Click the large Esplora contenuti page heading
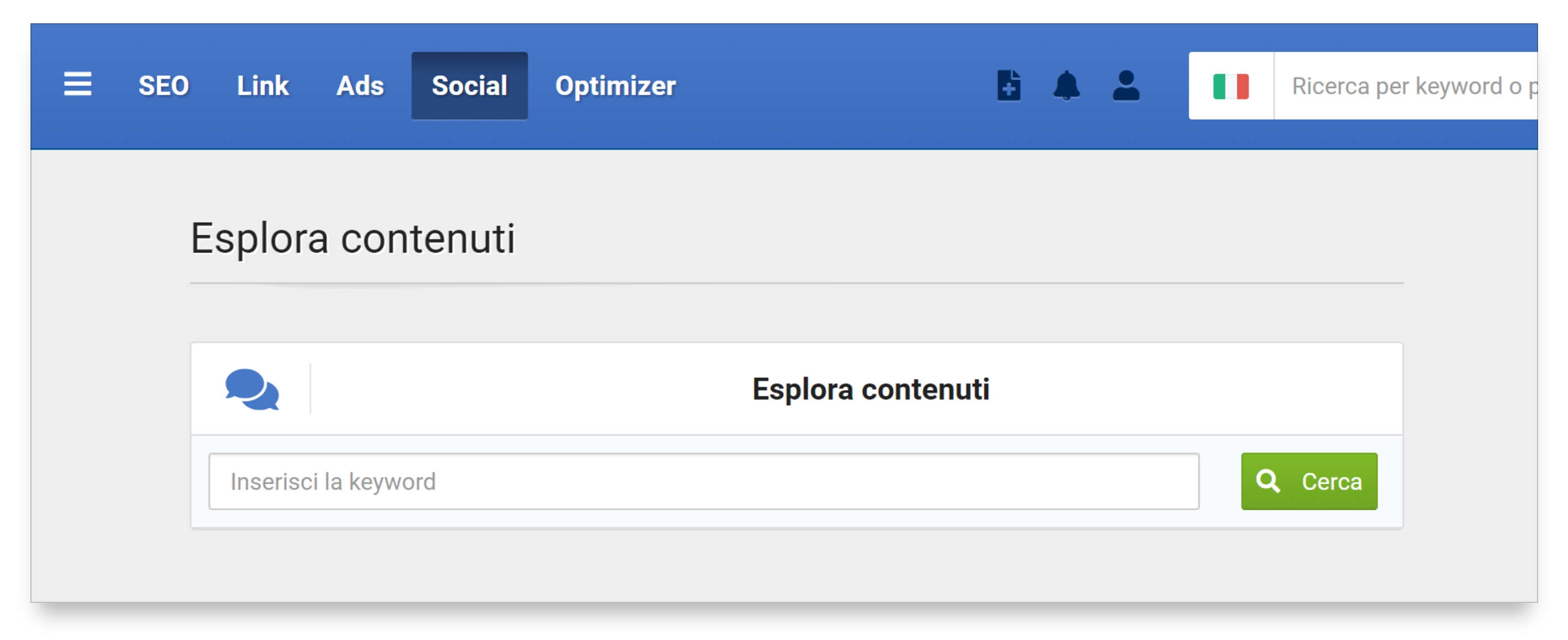The width and height of the screenshot is (1568, 640). pos(353,238)
